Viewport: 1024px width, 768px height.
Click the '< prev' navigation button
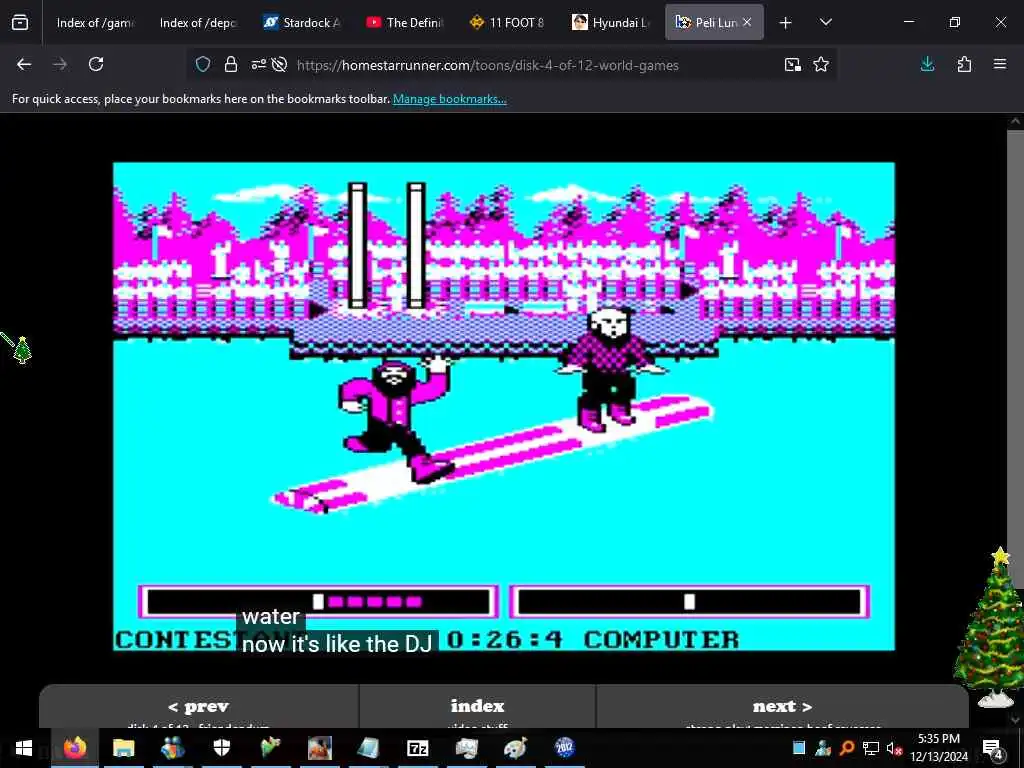[x=198, y=707]
